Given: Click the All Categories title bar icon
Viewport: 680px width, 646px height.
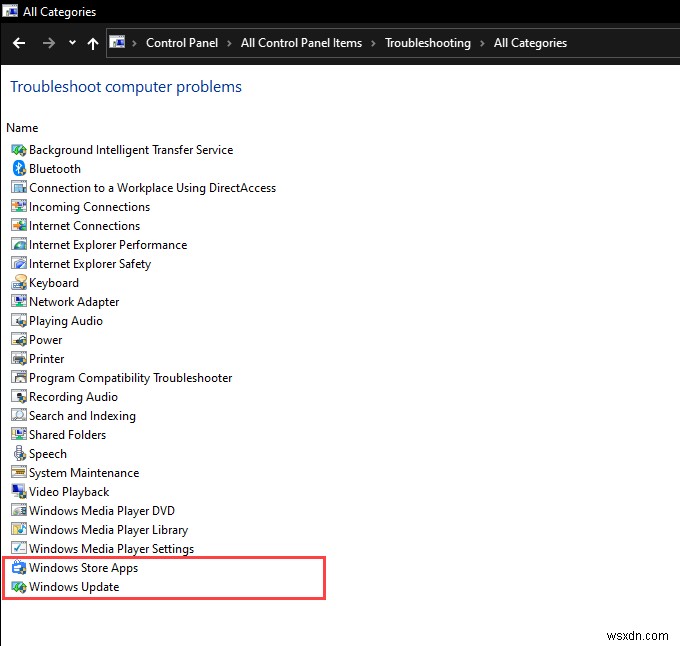Looking at the screenshot, I should 10,11.
